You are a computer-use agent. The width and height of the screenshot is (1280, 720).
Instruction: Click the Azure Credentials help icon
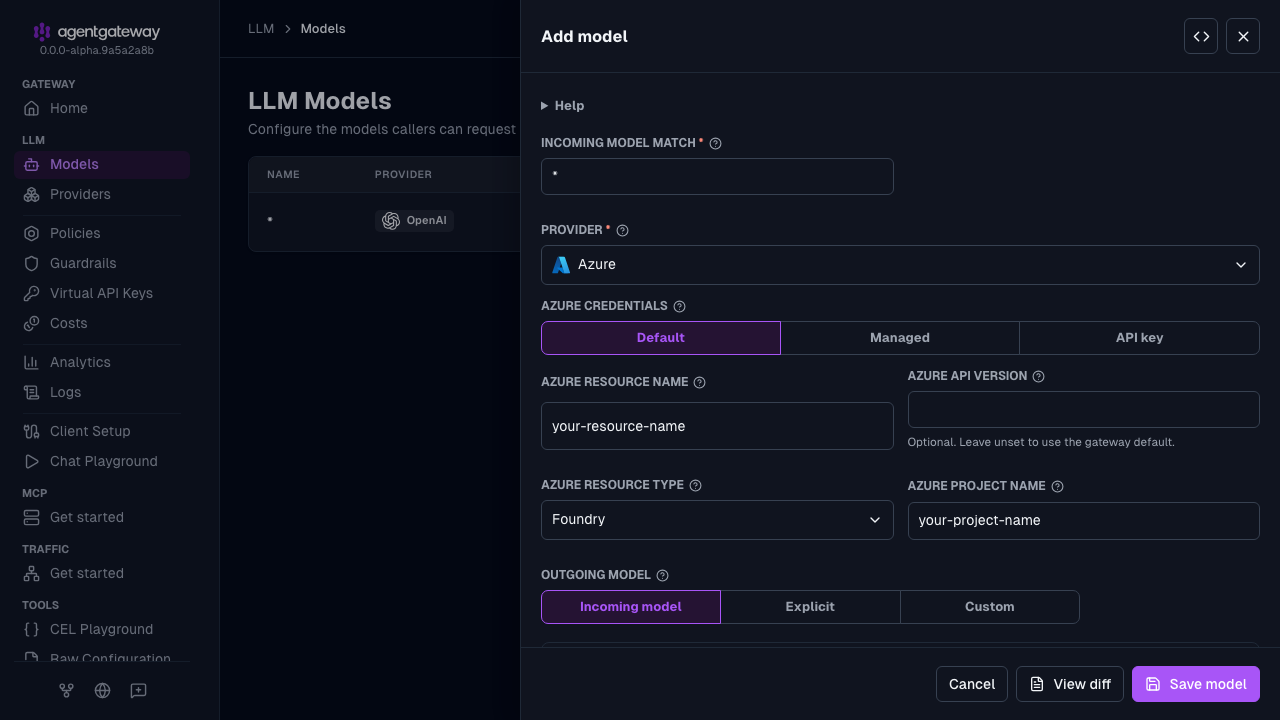[x=679, y=306]
